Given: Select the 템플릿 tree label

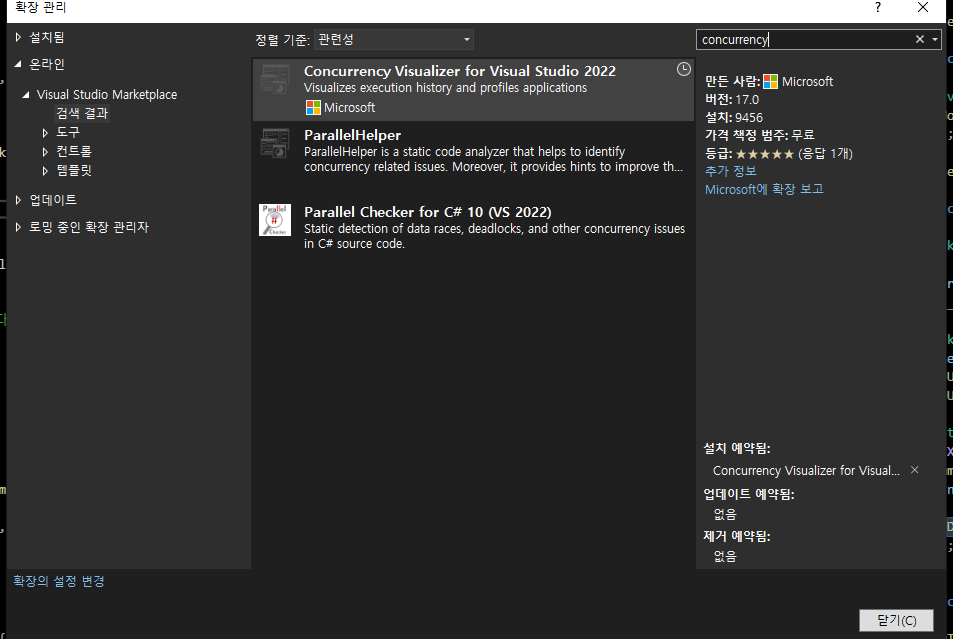Looking at the screenshot, I should tap(74, 170).
